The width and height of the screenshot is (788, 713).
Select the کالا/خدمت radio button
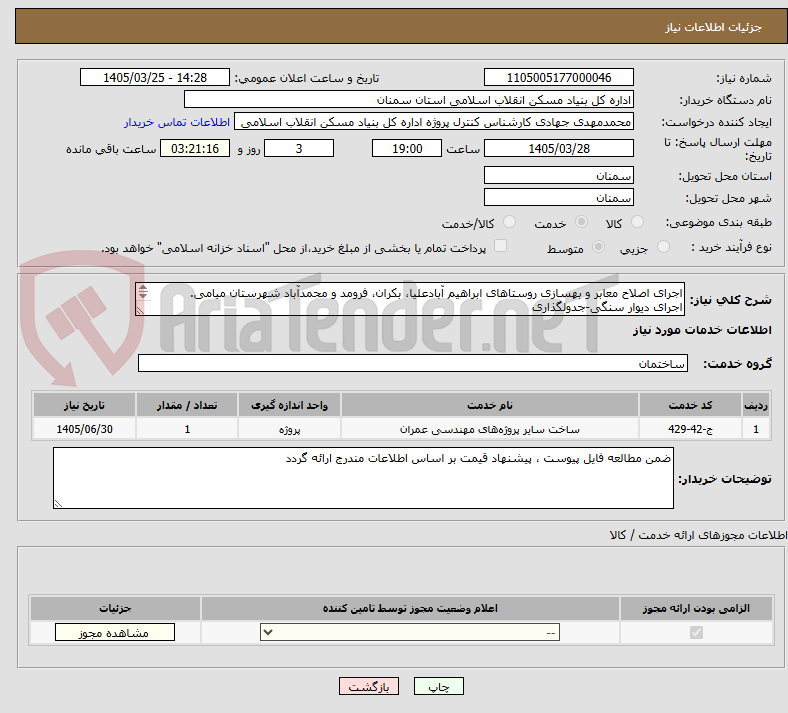pyautogui.click(x=510, y=222)
